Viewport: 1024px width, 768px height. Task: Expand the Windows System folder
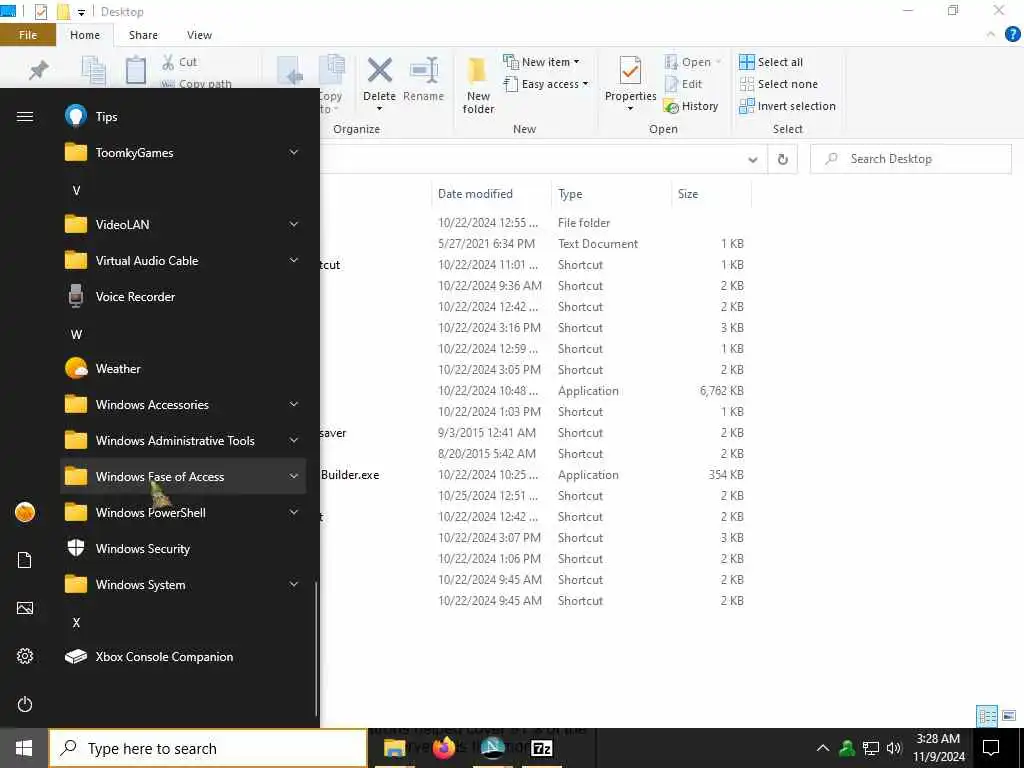coord(294,584)
